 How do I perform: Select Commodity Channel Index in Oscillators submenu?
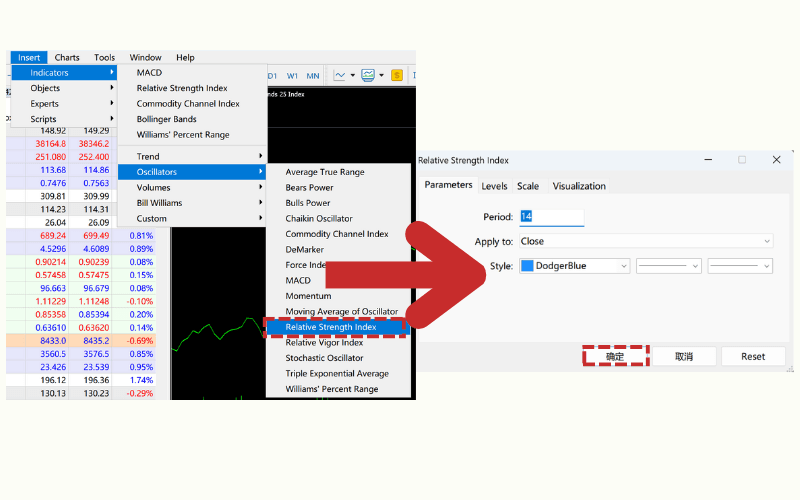[338, 234]
